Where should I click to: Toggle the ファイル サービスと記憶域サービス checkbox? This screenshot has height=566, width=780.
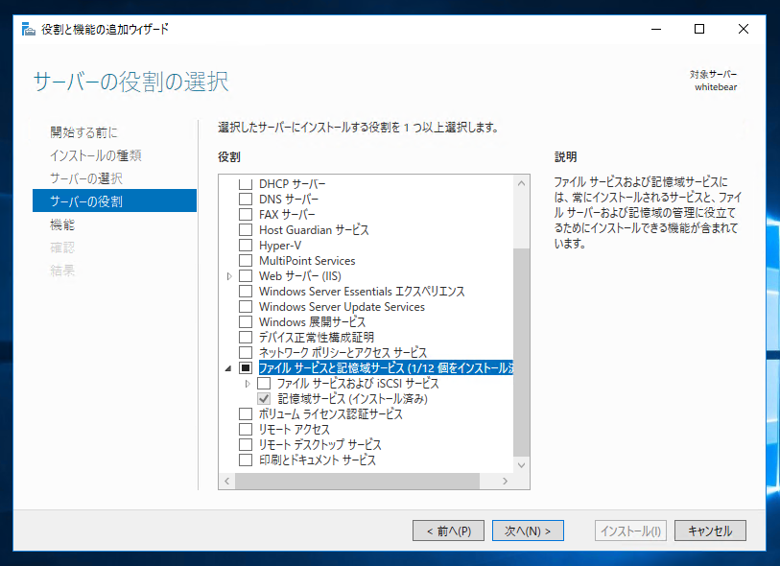tap(245, 368)
